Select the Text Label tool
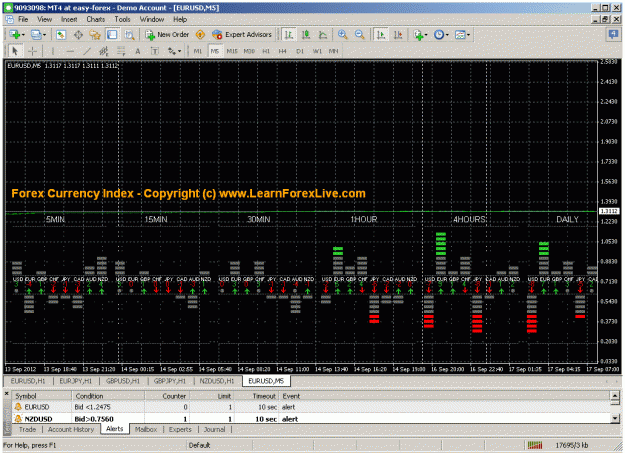Screen dimensions: 625x453 coord(155,51)
